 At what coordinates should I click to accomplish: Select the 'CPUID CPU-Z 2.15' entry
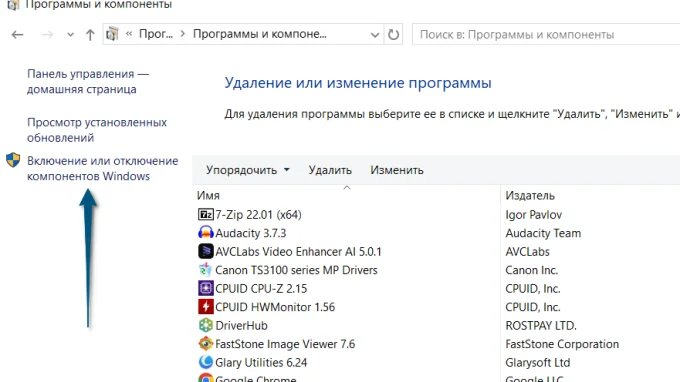(261, 289)
